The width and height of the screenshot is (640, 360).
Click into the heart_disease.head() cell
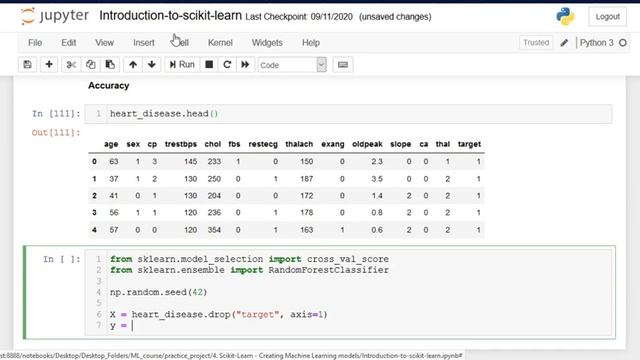point(348,113)
